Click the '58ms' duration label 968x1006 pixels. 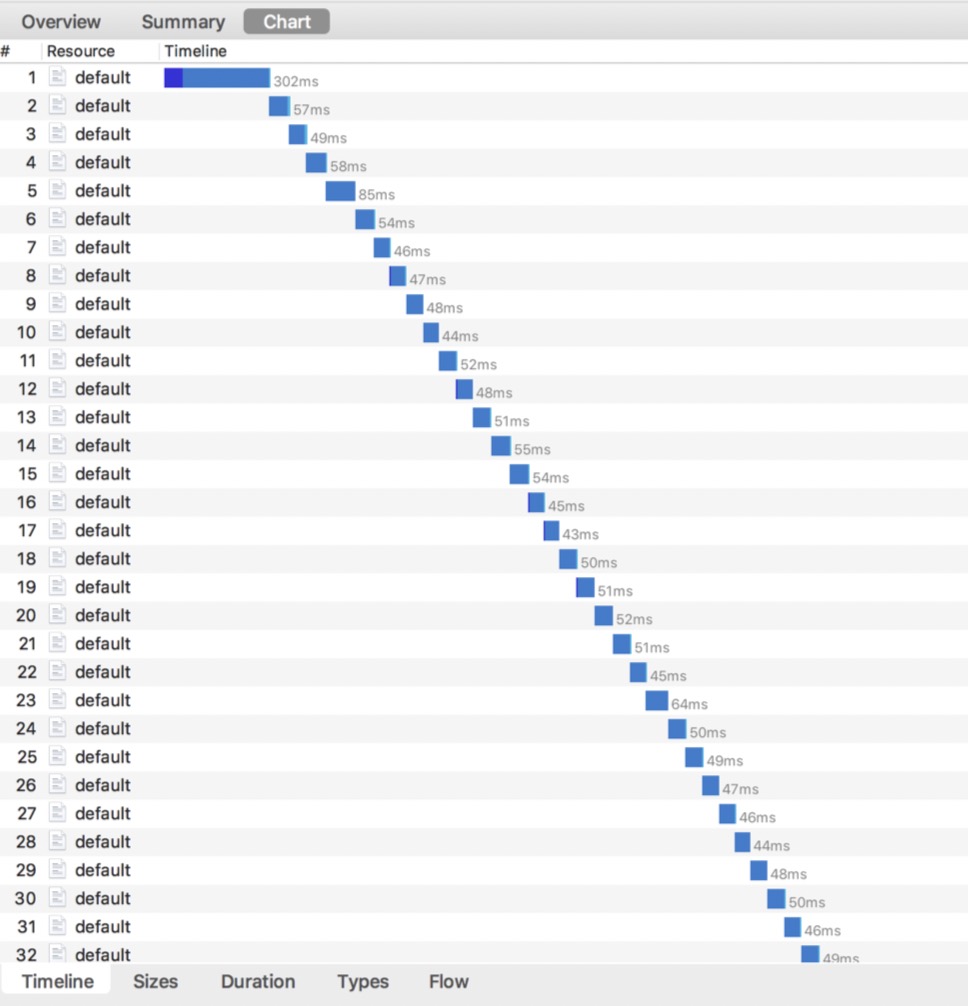click(348, 166)
